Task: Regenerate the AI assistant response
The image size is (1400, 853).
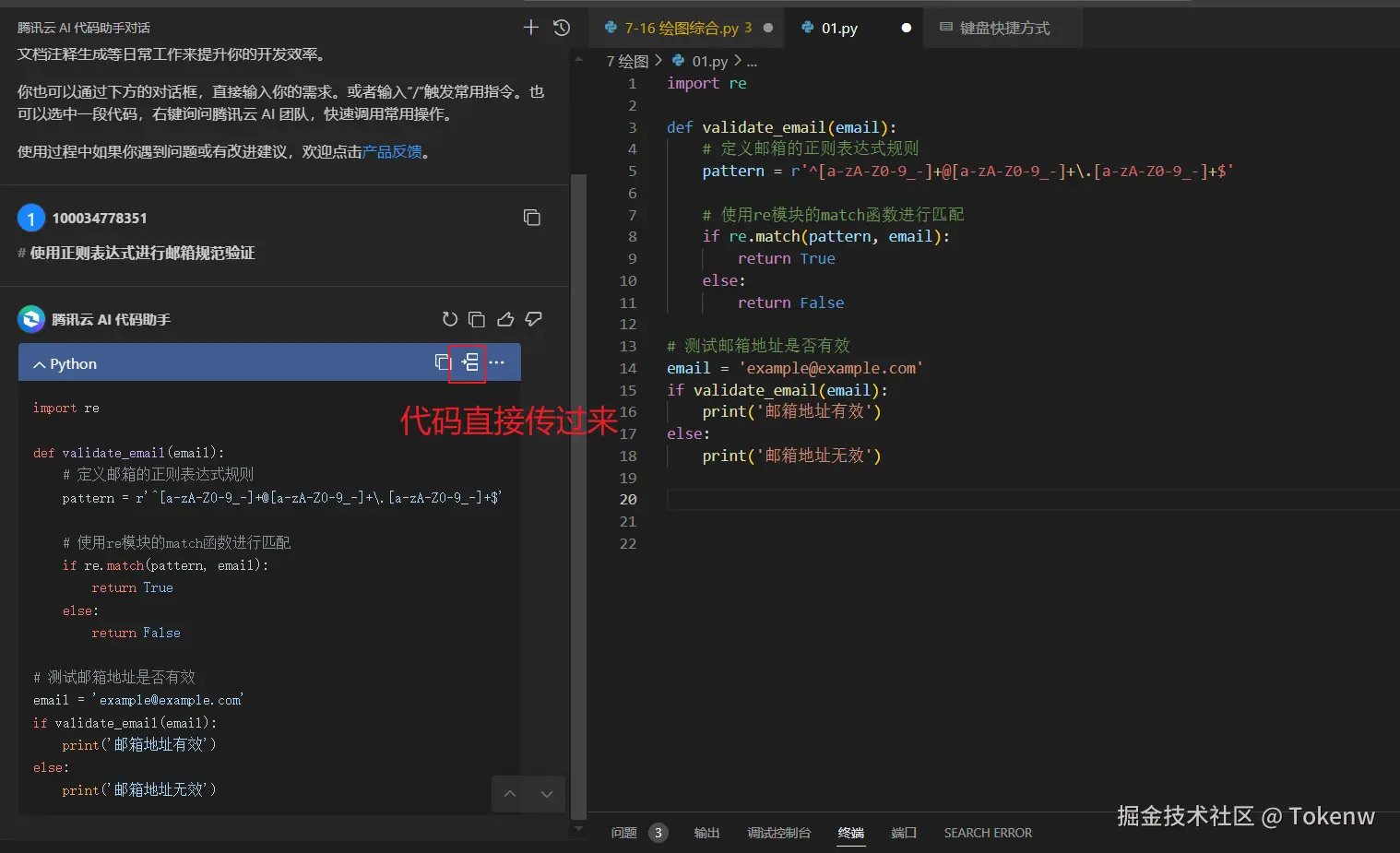Action: (450, 319)
